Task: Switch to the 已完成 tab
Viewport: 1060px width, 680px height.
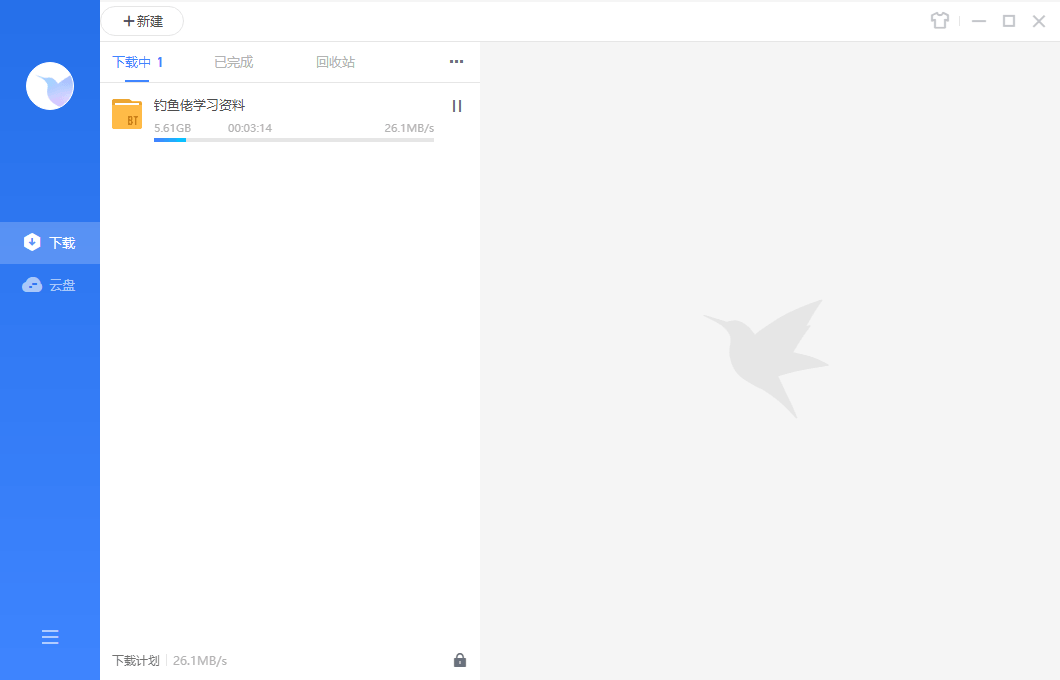Action: [x=234, y=62]
